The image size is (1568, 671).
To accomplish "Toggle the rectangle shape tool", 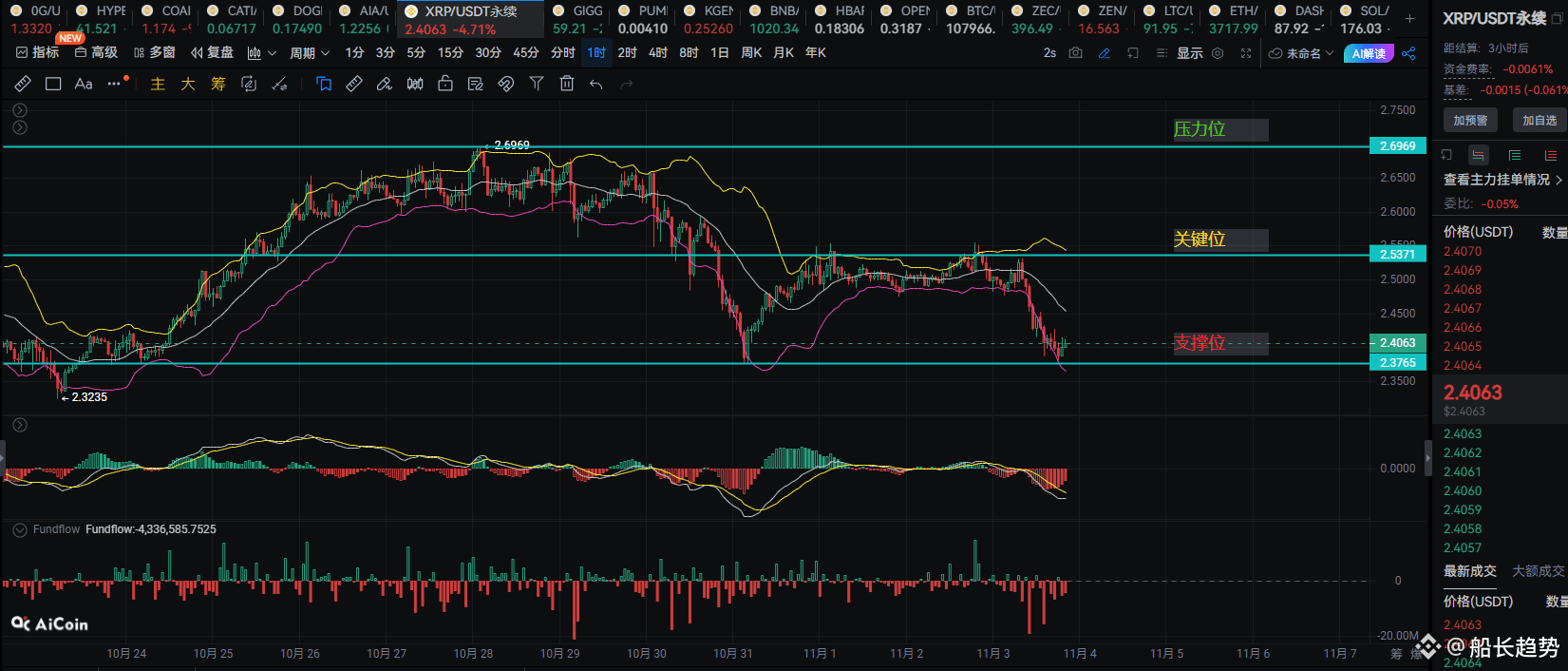I will click(x=53, y=84).
